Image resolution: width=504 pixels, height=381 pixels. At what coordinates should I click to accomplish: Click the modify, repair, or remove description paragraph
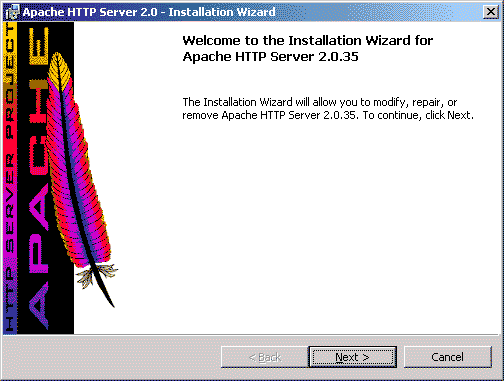coord(328,108)
